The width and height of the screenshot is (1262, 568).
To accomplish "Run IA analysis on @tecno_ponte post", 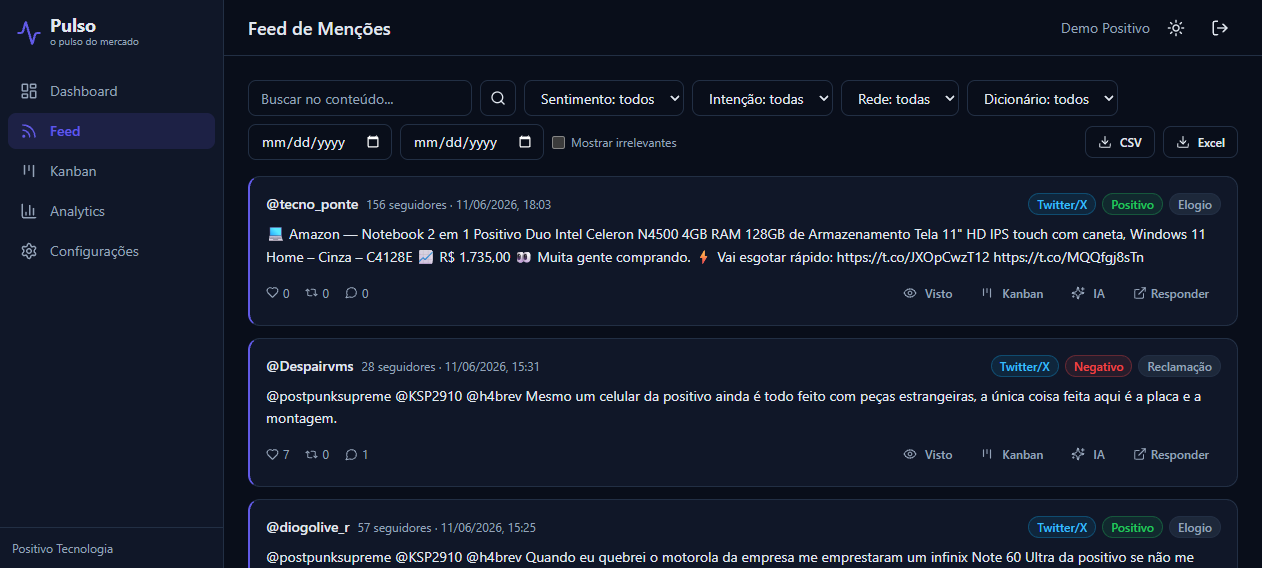I will pos(1088,293).
